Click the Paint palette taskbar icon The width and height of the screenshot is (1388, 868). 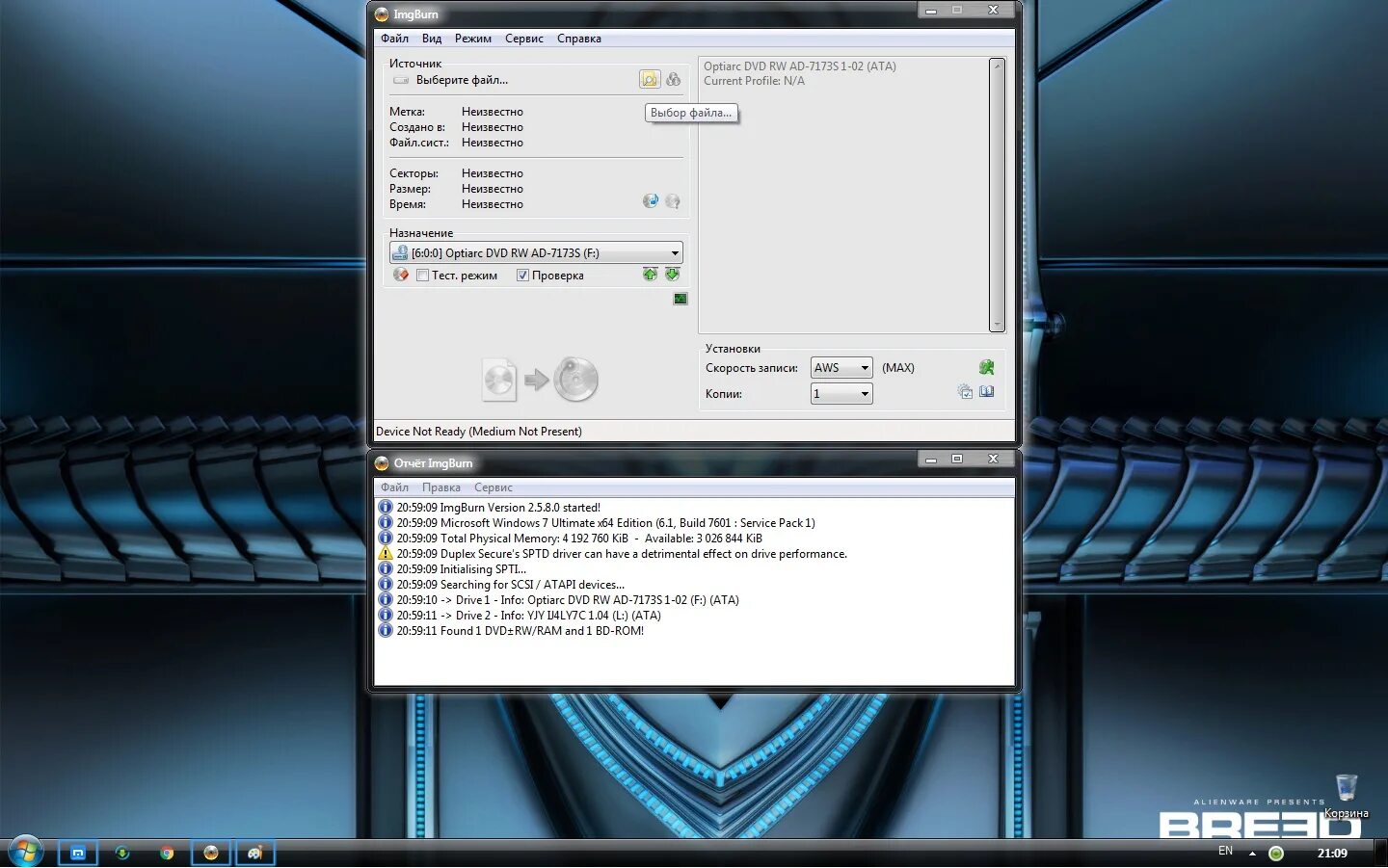coord(255,853)
